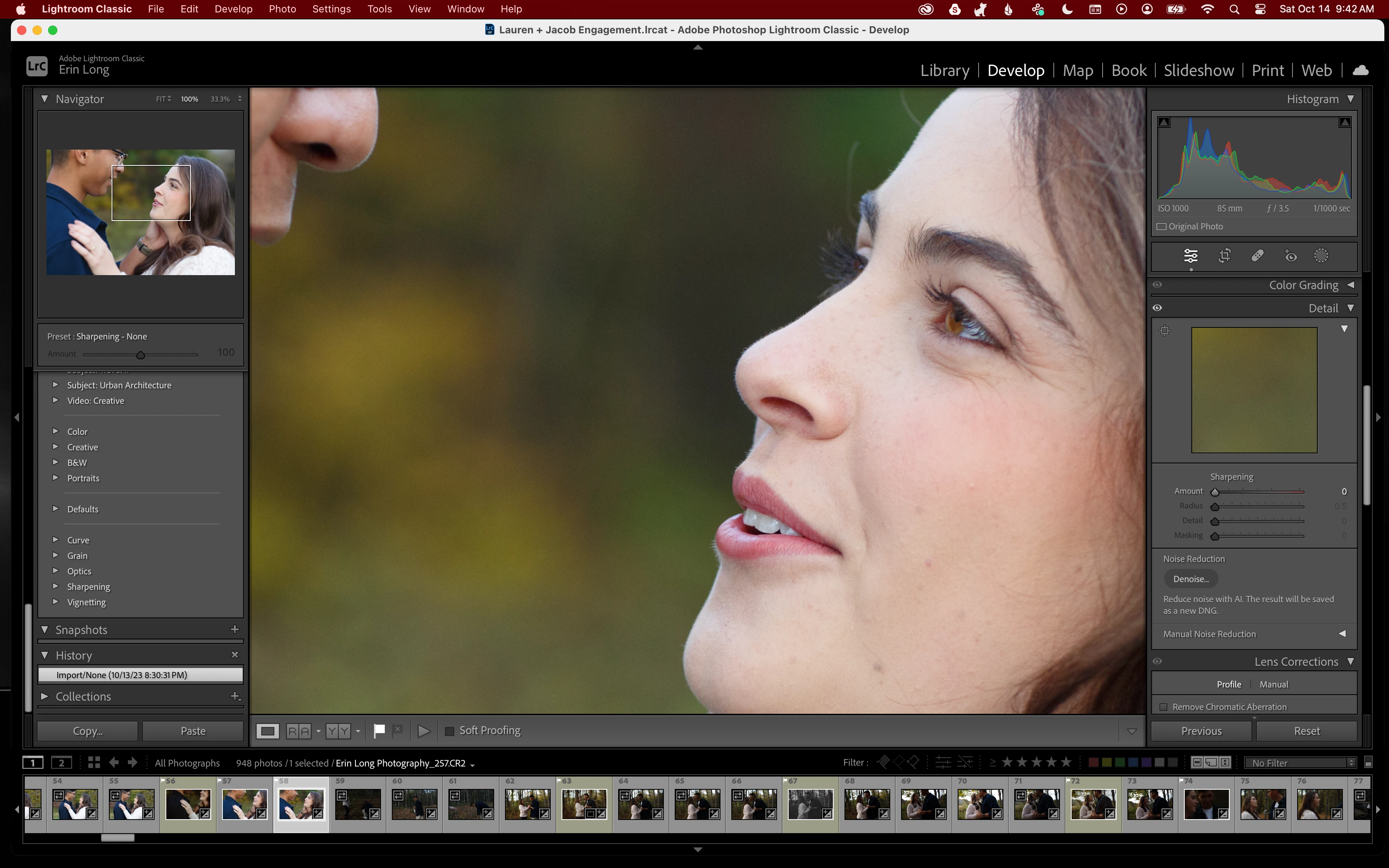Expand the Color Grading panel

(x=1351, y=285)
